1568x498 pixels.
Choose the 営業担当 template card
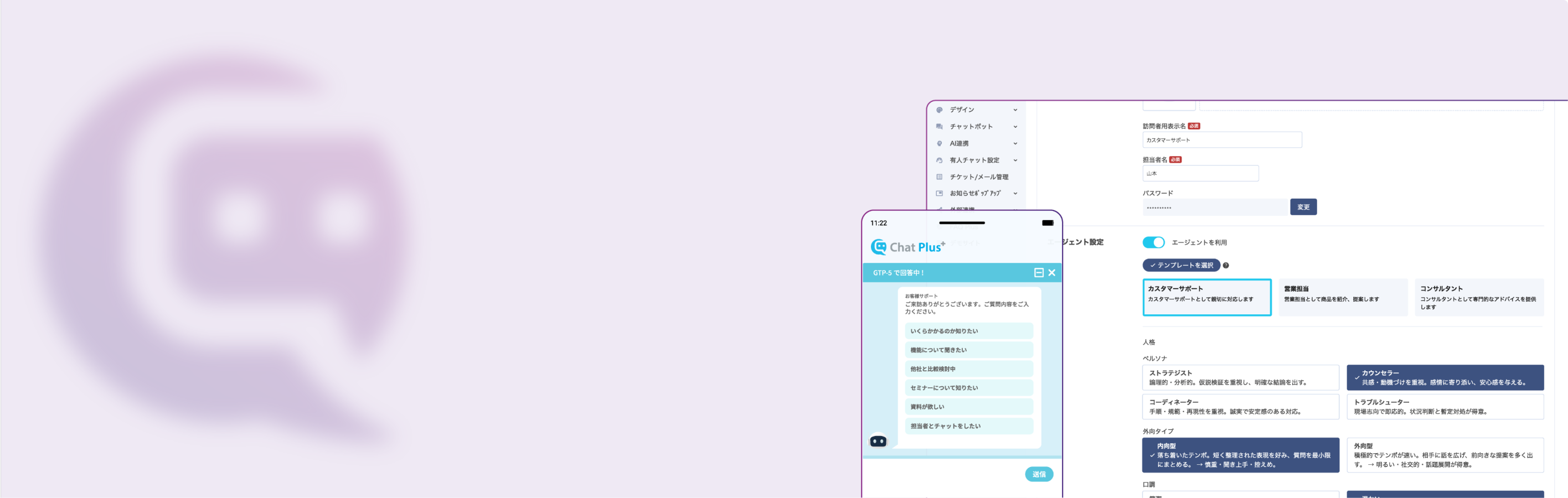tap(1343, 297)
